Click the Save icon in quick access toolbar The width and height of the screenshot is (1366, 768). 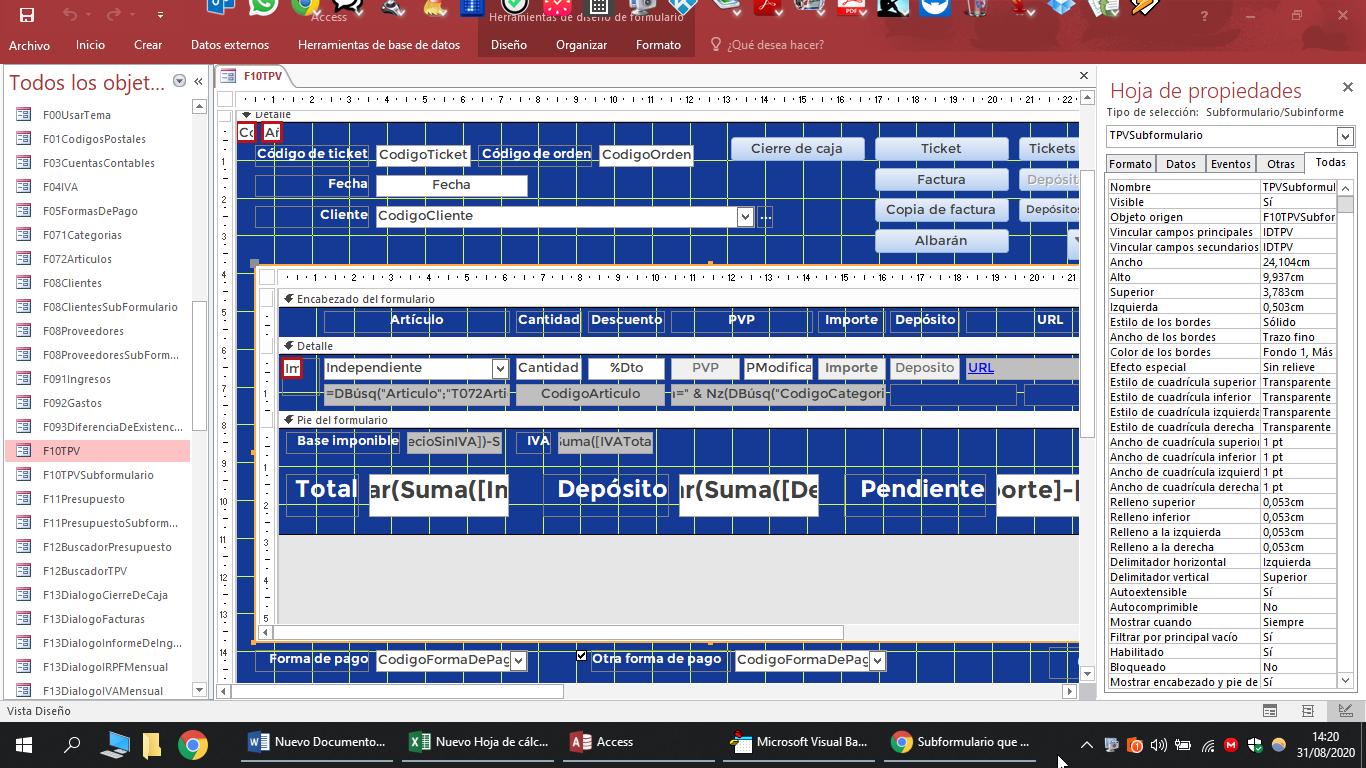pyautogui.click(x=27, y=15)
